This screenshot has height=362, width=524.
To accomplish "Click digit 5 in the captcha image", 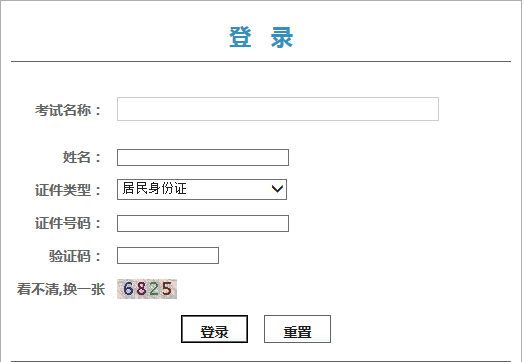I will [167, 289].
